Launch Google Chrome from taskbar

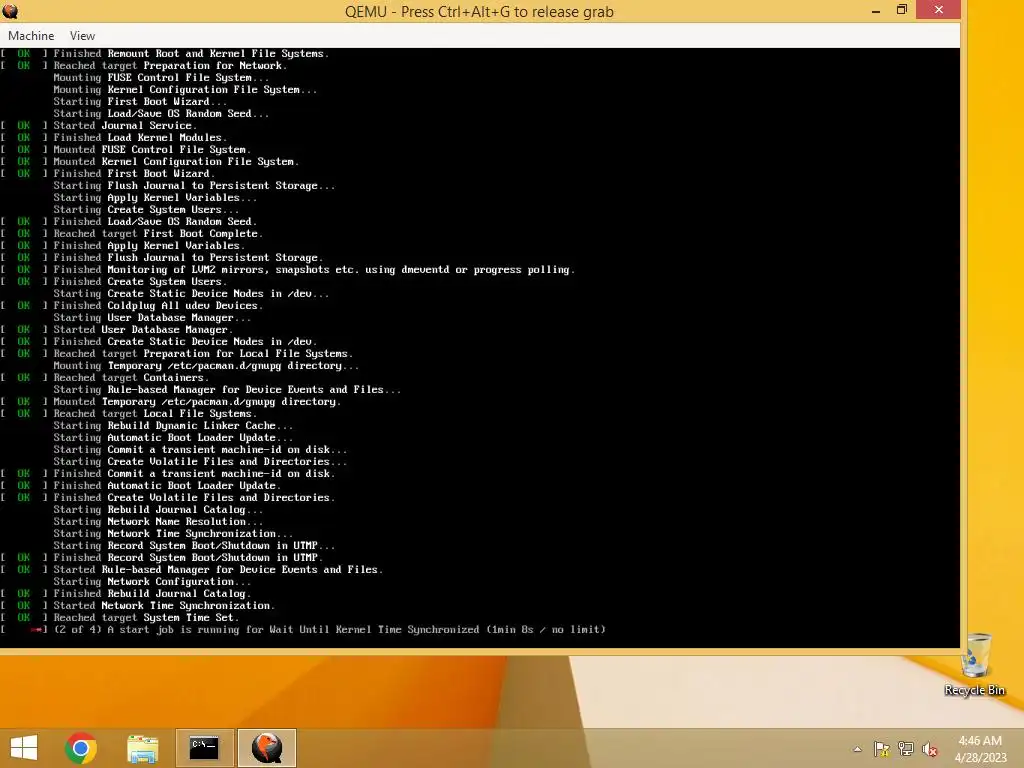coord(81,748)
